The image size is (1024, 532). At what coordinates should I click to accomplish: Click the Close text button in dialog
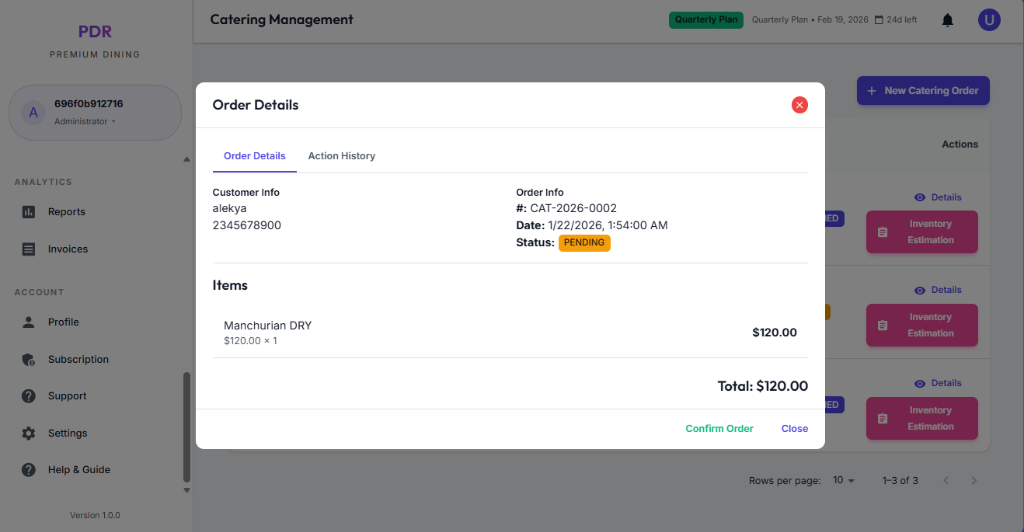[794, 428]
